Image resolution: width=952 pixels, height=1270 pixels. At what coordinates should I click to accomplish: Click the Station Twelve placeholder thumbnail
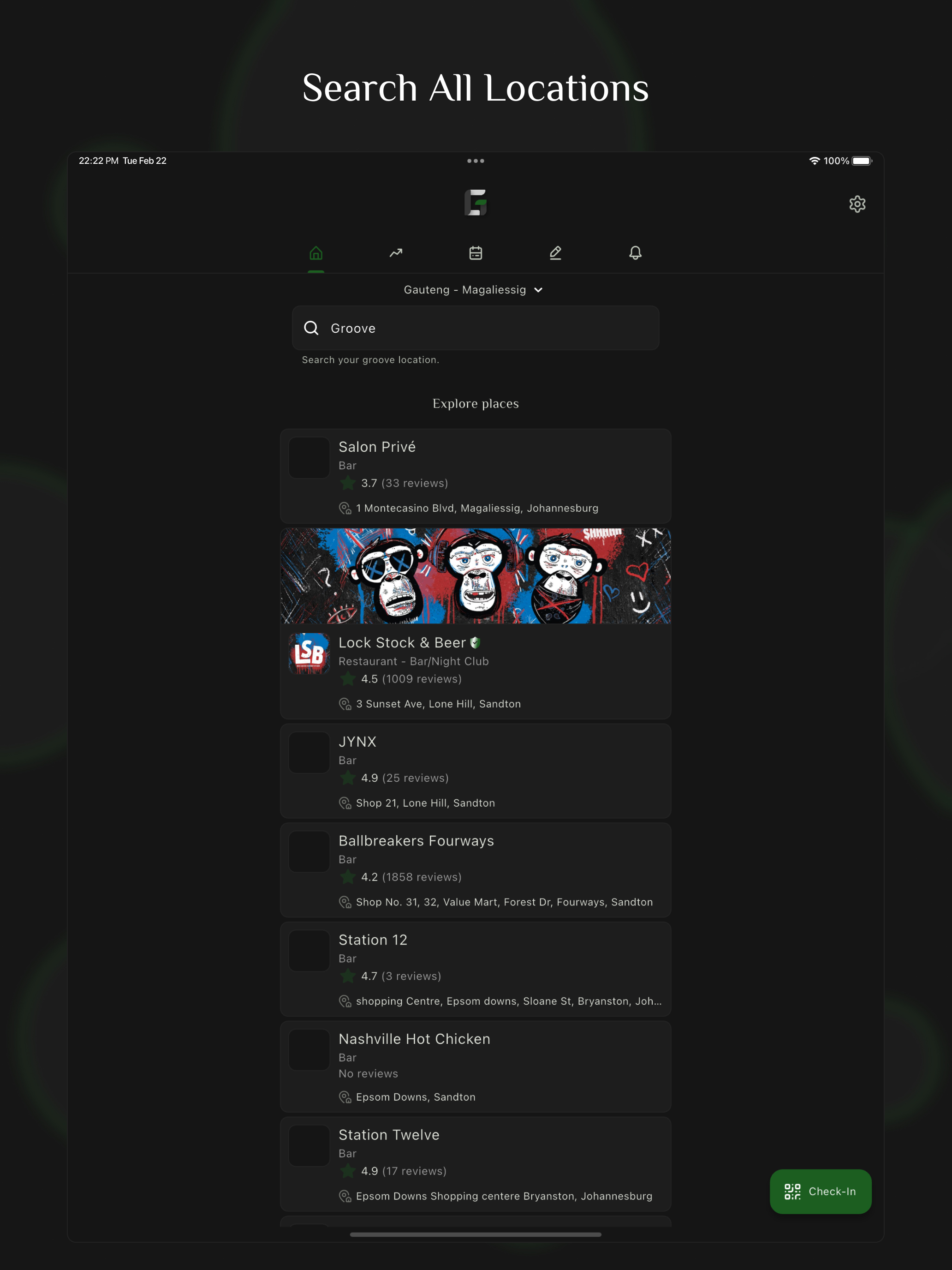tap(309, 1146)
